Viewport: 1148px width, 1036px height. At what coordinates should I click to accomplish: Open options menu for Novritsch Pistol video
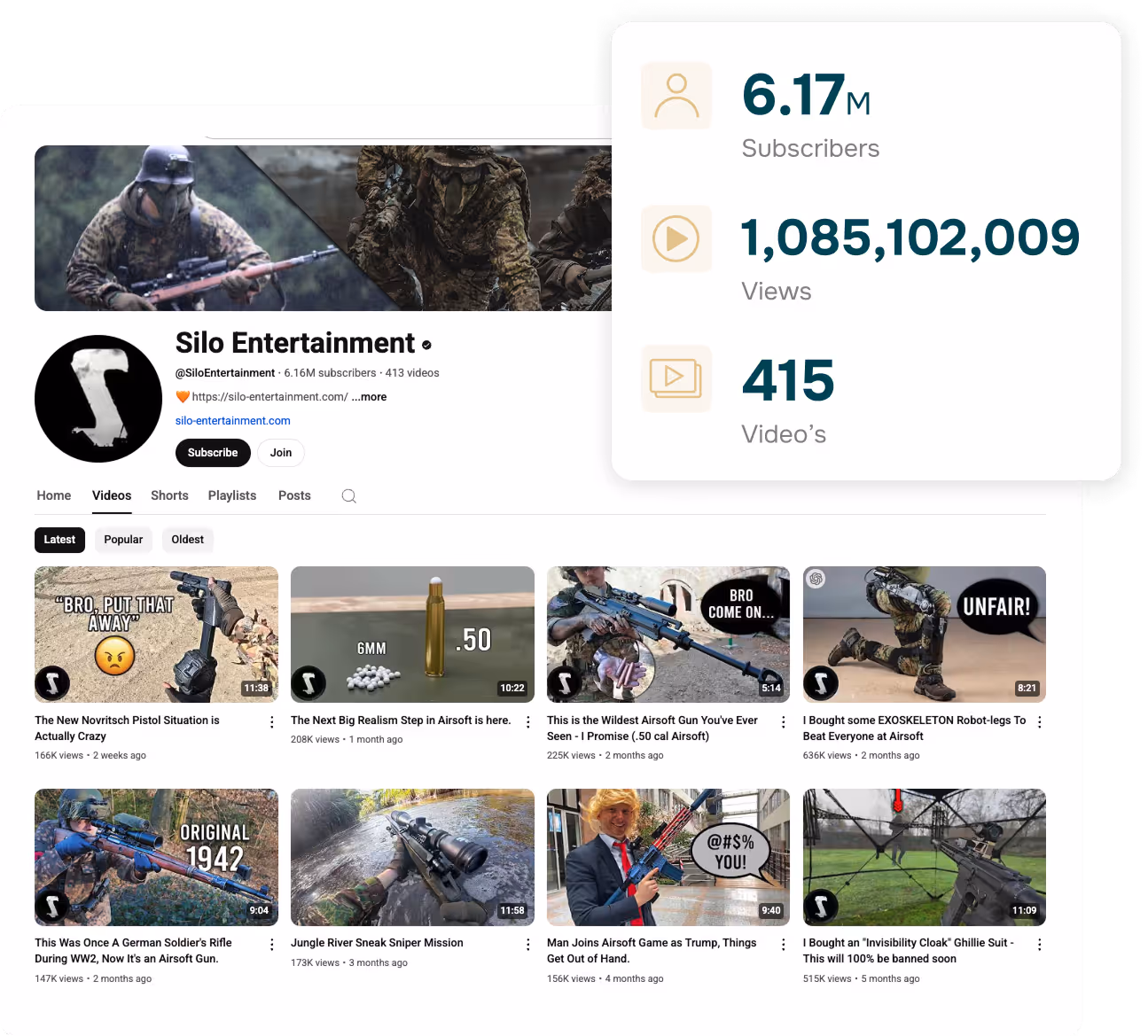271,722
